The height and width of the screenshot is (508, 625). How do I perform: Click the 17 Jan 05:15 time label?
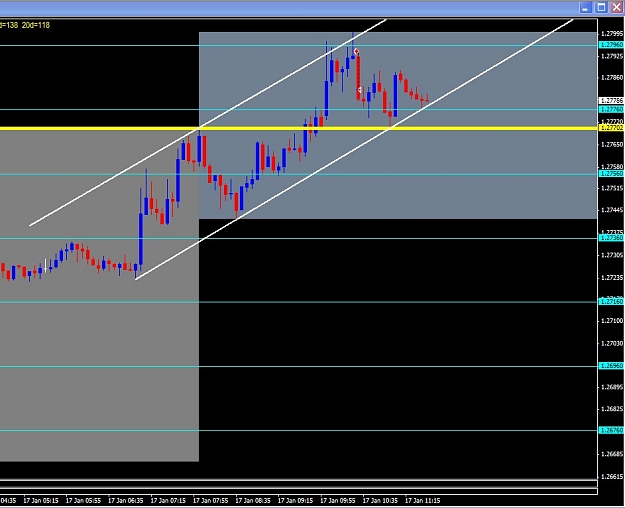tap(41, 500)
